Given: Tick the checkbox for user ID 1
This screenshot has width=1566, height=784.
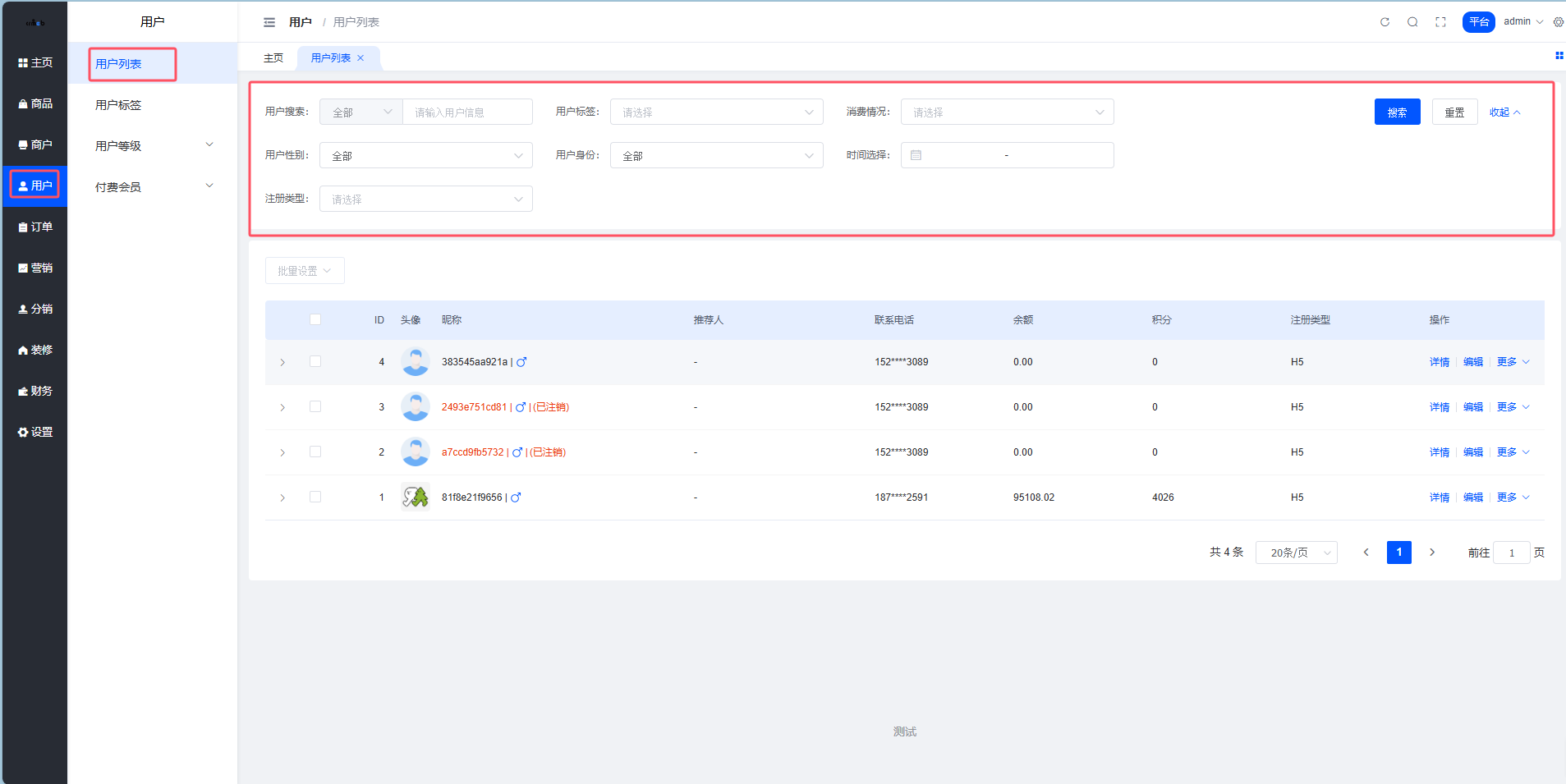Looking at the screenshot, I should 315,497.
